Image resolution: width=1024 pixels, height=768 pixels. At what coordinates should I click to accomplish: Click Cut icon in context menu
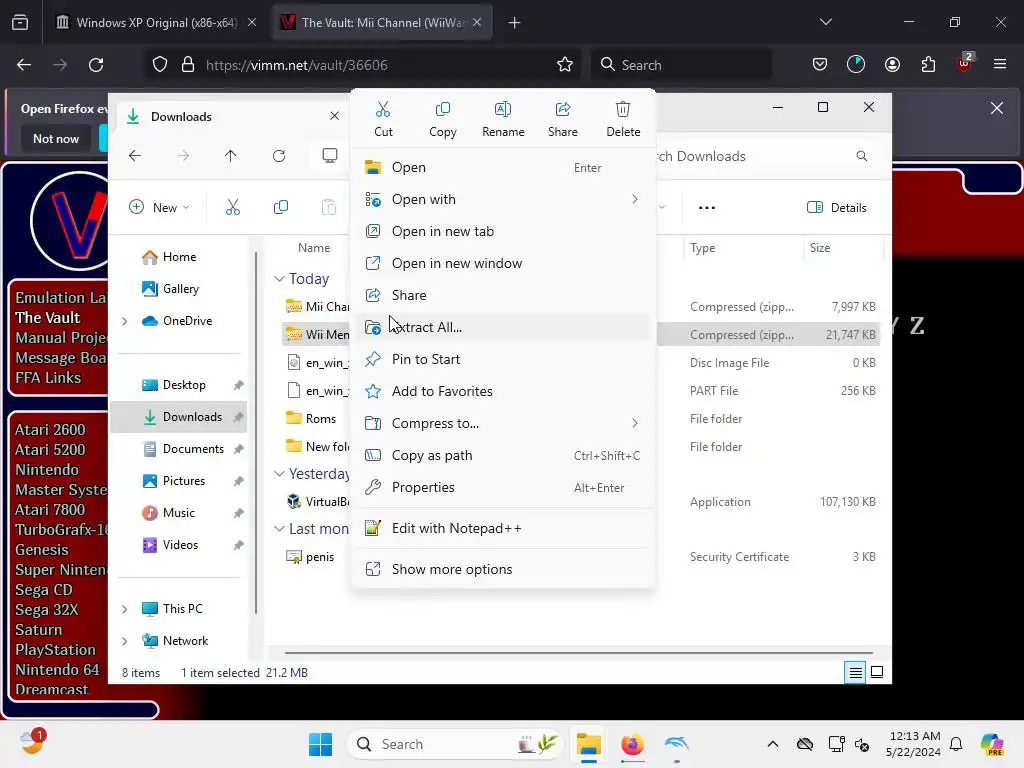coord(383,119)
